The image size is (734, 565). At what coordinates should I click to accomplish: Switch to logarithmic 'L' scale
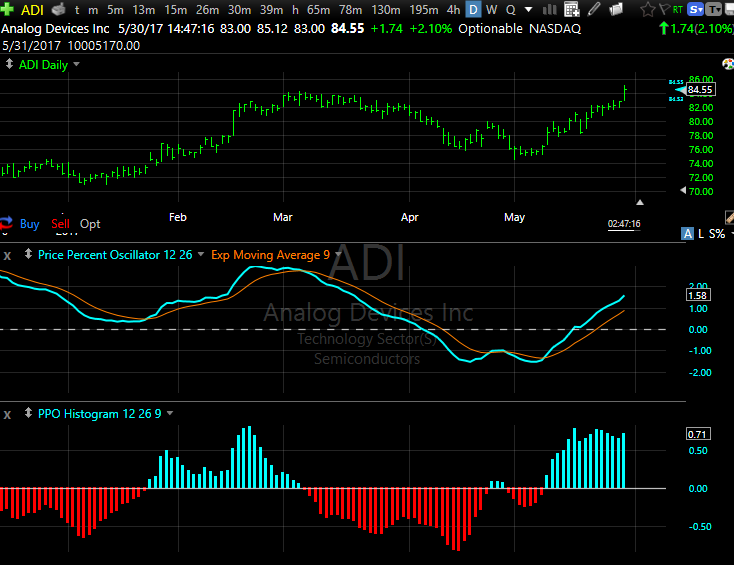pyautogui.click(x=701, y=234)
